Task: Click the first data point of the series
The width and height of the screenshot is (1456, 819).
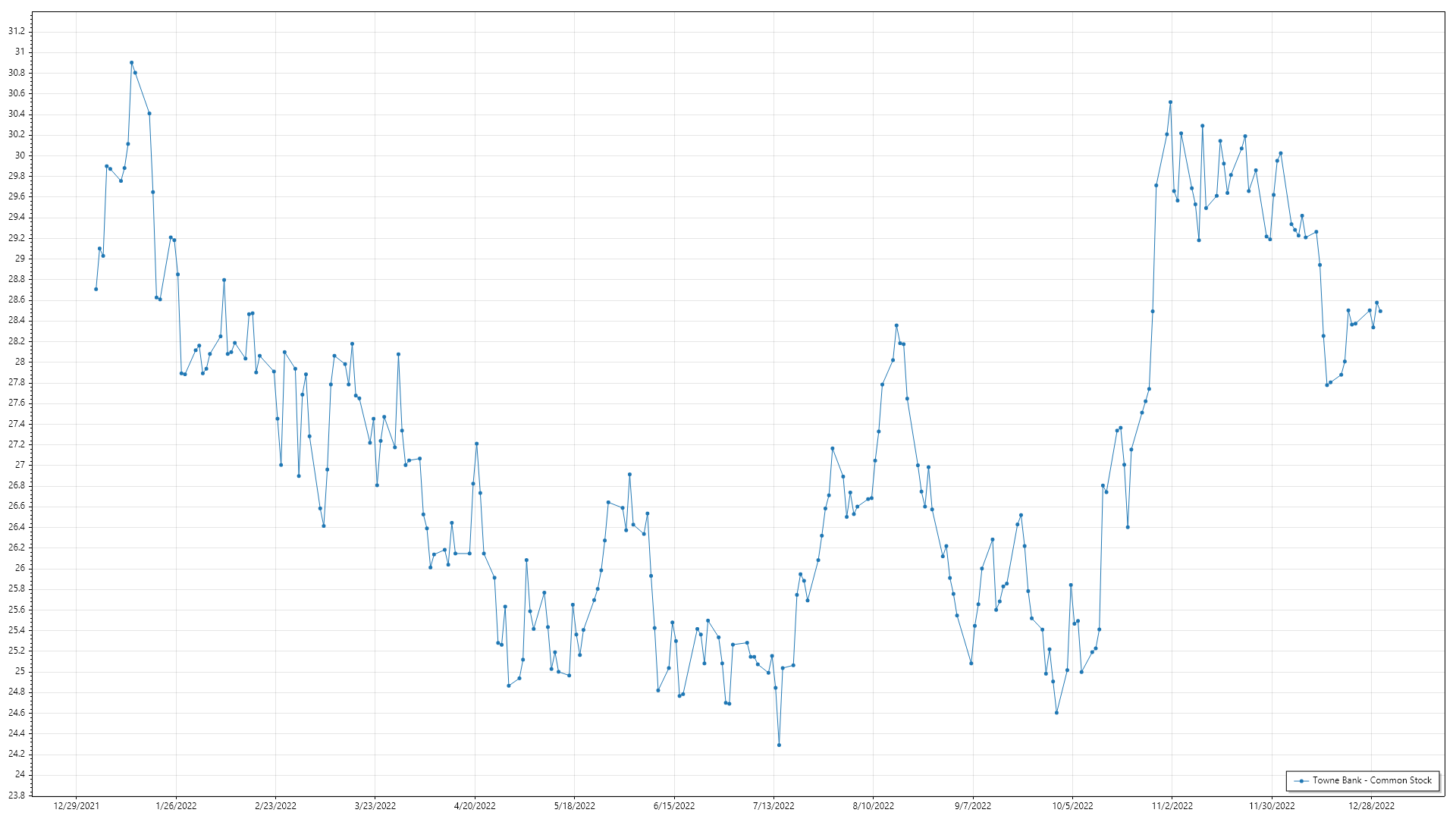Action: [x=96, y=289]
